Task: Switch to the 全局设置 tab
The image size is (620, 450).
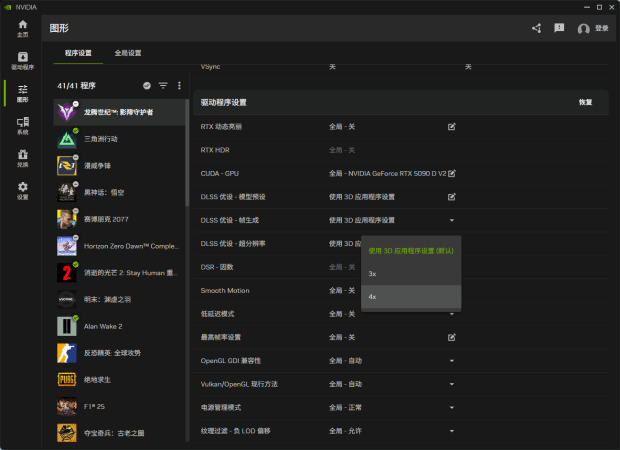Action: click(128, 53)
